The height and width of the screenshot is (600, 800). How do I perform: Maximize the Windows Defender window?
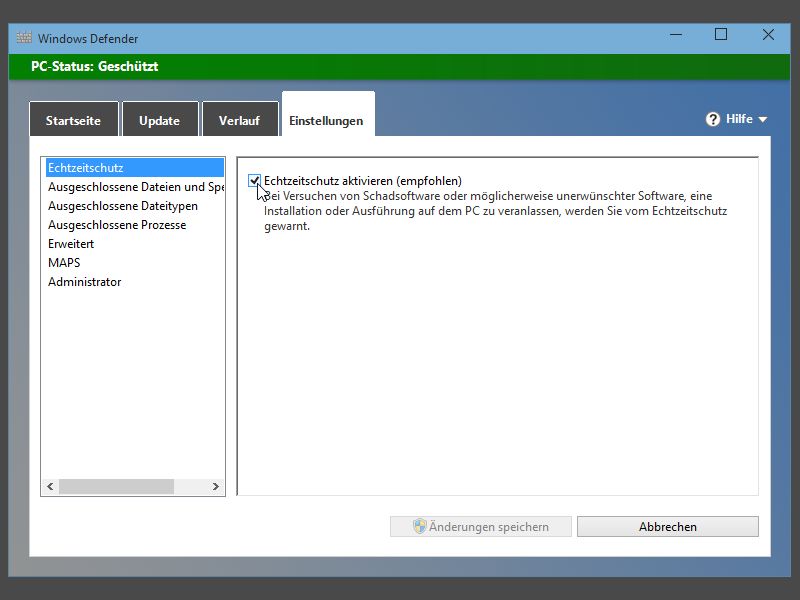721,35
